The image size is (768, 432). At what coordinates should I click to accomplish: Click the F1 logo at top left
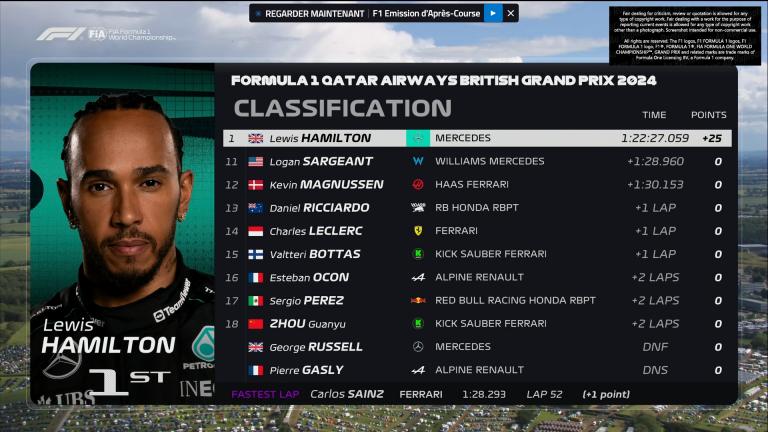click(x=61, y=34)
